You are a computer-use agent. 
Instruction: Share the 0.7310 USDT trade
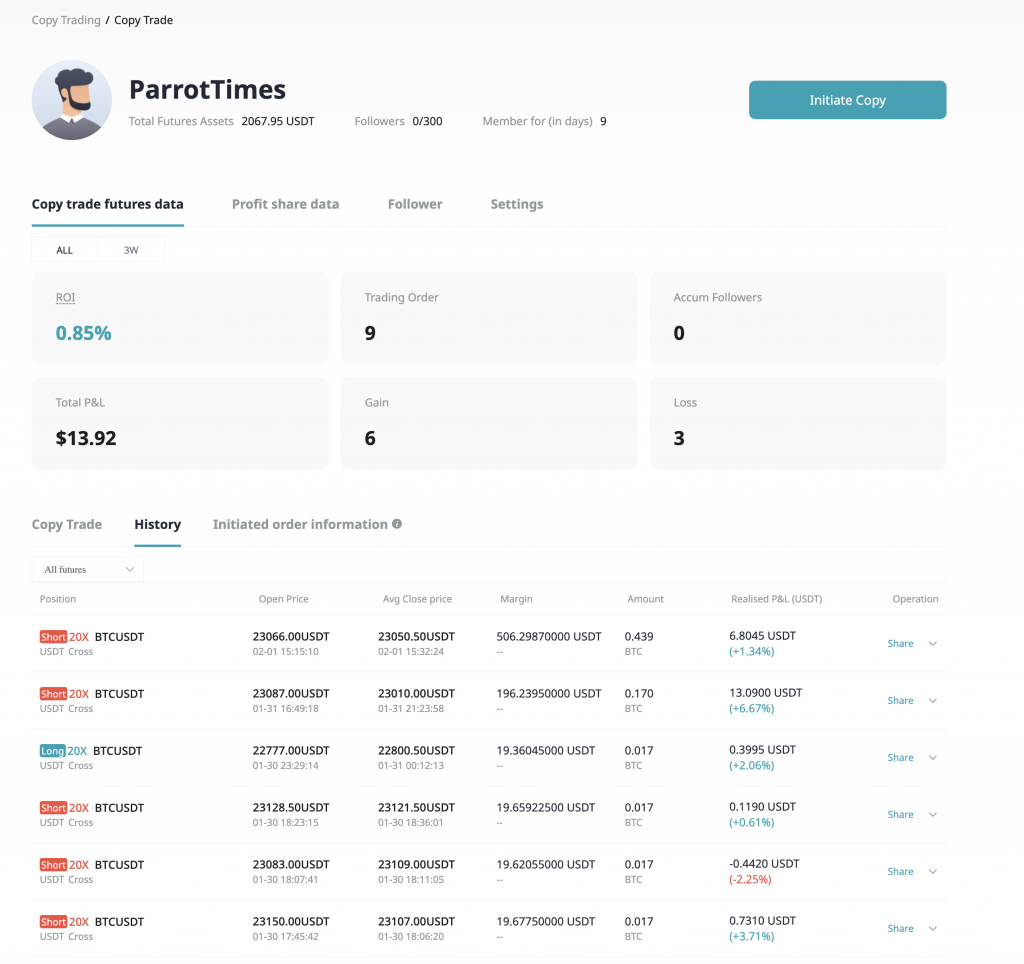point(900,928)
